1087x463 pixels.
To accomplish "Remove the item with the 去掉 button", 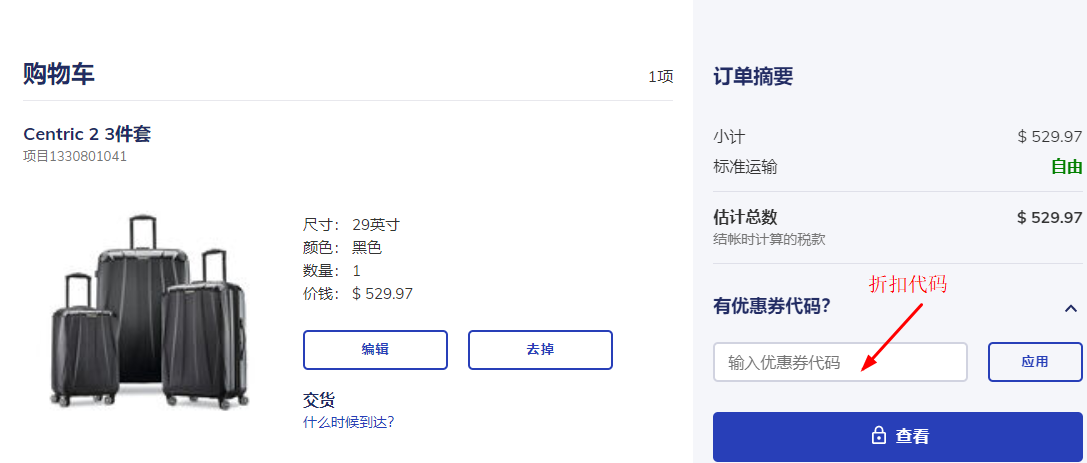I will [540, 350].
